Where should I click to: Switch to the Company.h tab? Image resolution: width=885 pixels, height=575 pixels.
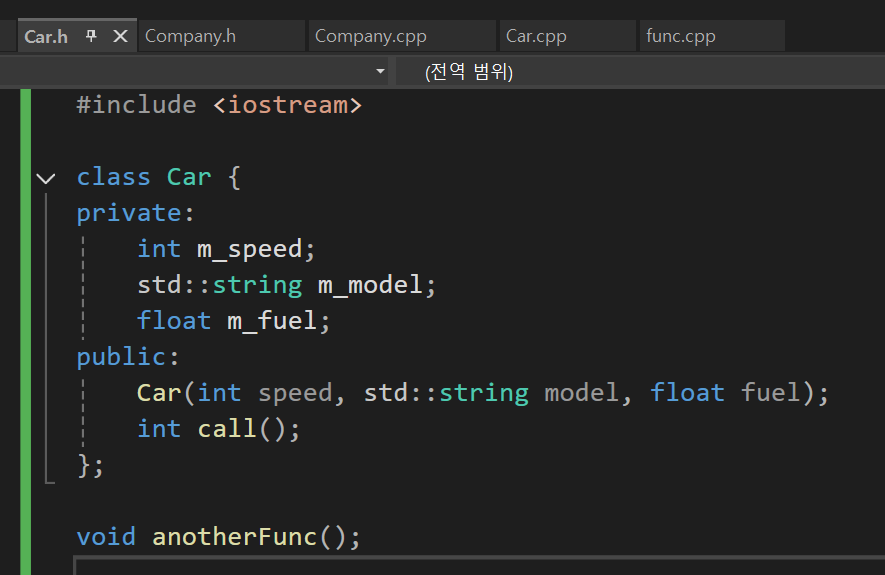click(x=221, y=36)
